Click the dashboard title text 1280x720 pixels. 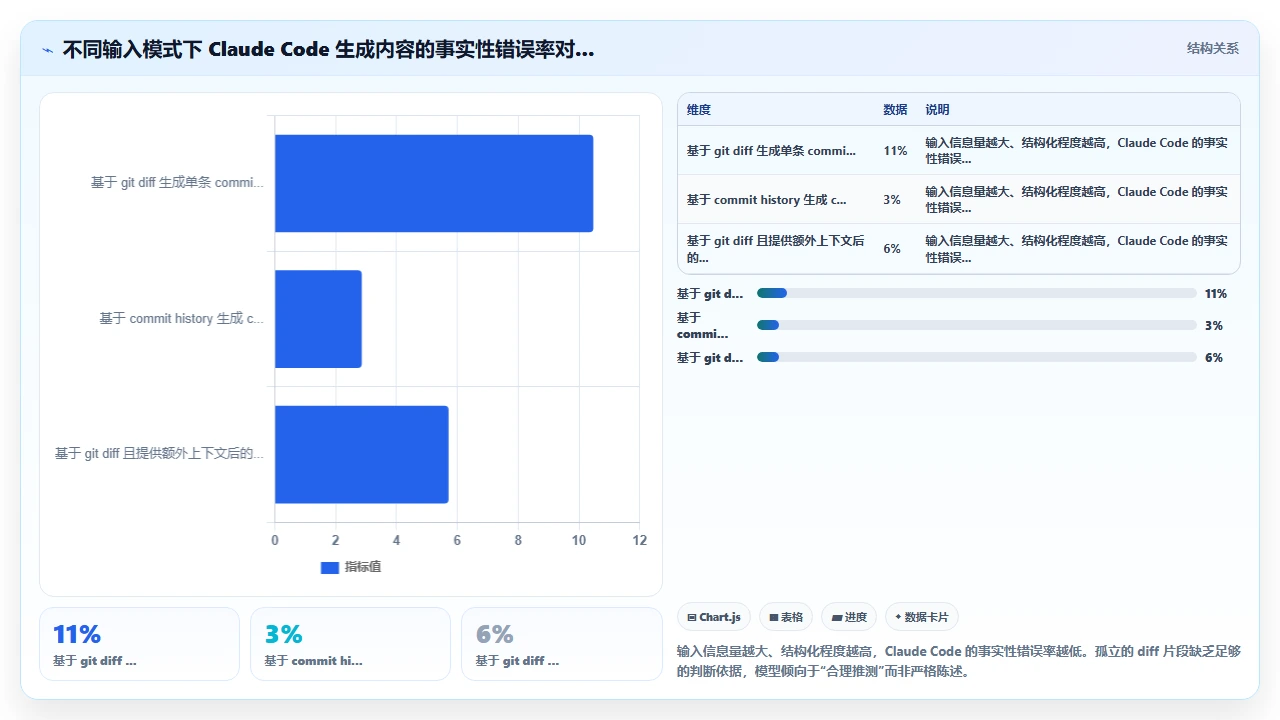point(328,50)
